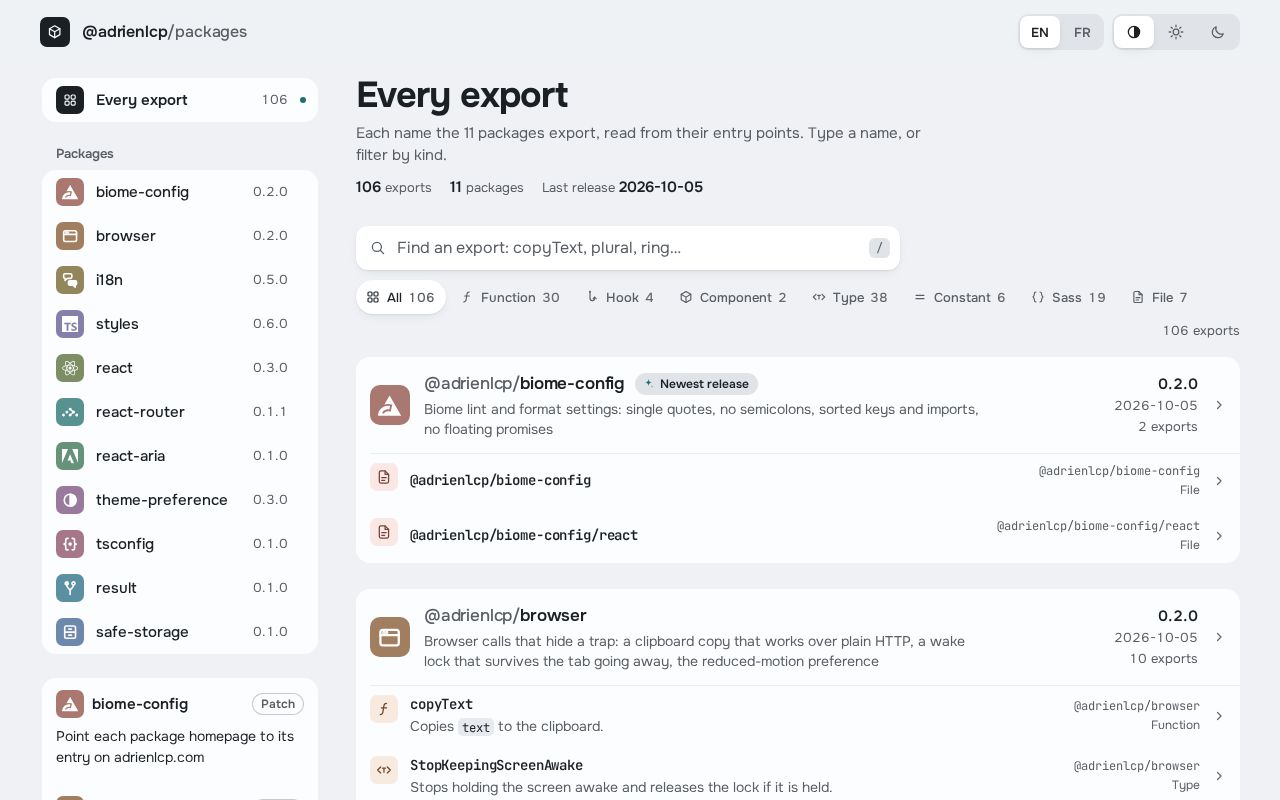Image resolution: width=1280 pixels, height=800 pixels.
Task: Select the theme-preference package icon
Action: pos(70,500)
